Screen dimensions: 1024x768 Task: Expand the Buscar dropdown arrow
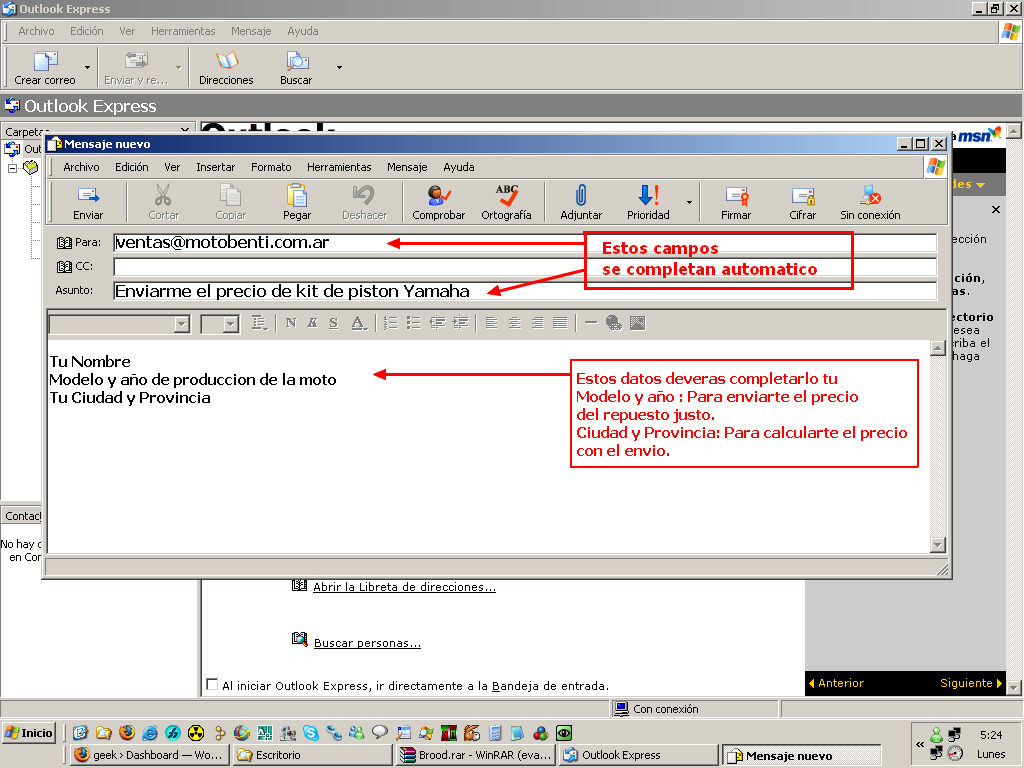339,67
